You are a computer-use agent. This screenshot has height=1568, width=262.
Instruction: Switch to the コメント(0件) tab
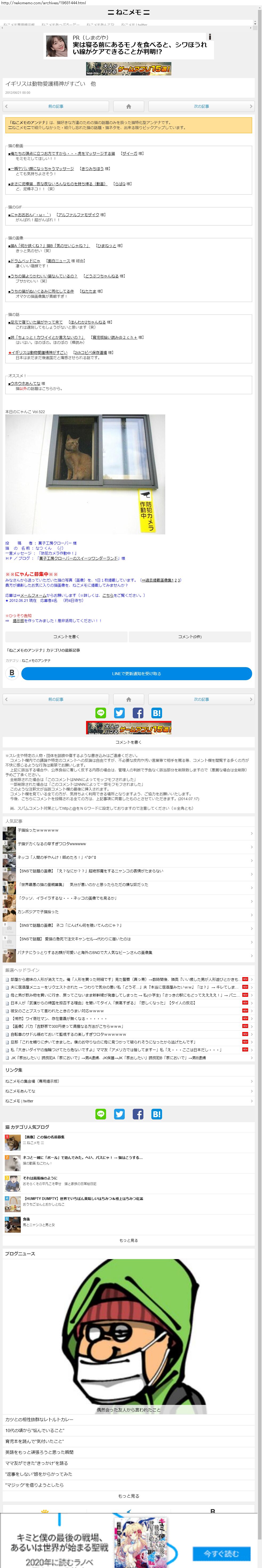[x=190, y=637]
